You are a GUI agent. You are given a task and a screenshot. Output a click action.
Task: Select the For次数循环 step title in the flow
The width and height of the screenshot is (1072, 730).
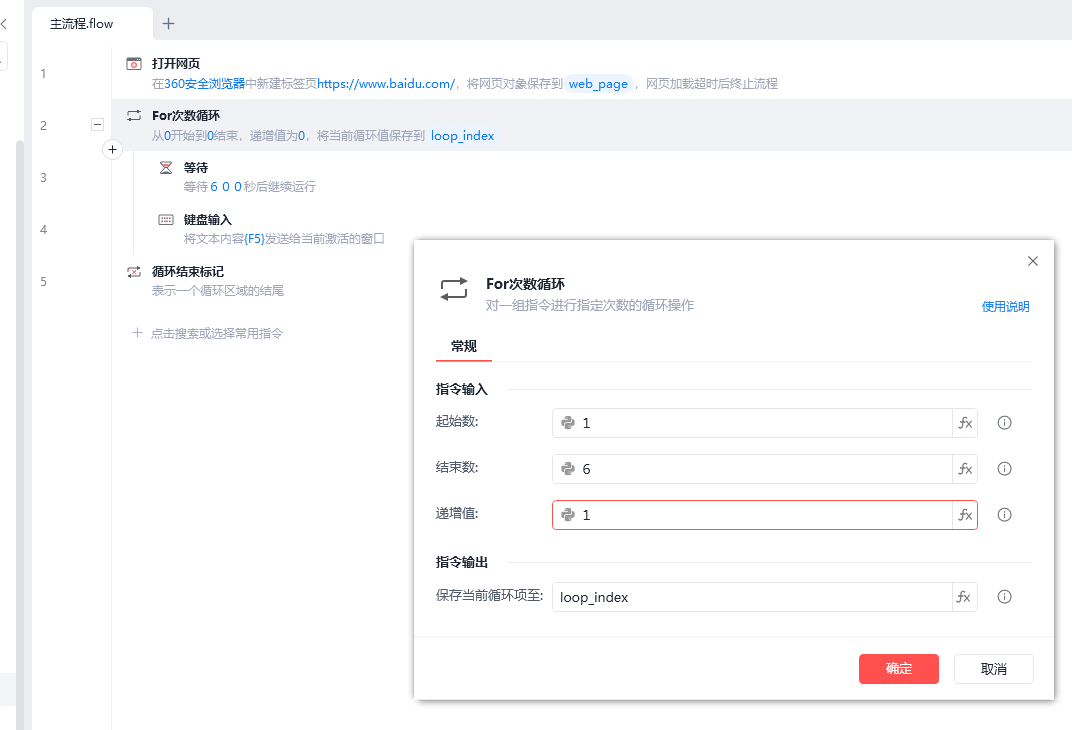tap(186, 116)
